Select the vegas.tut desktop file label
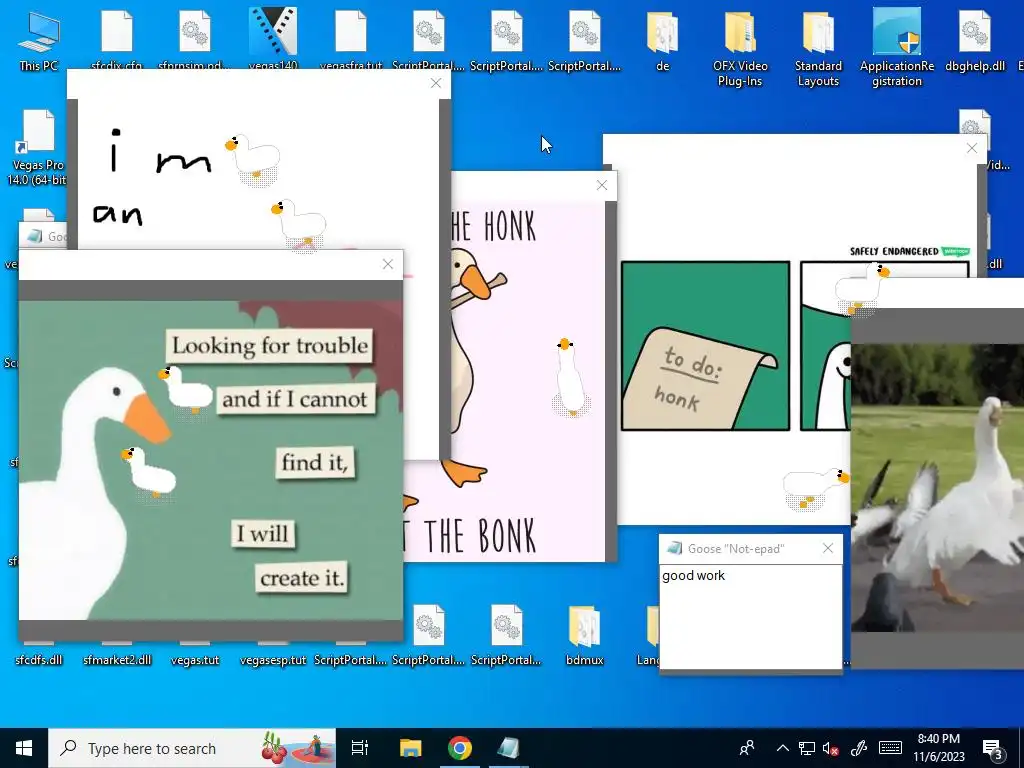The image size is (1024, 768). [195, 660]
